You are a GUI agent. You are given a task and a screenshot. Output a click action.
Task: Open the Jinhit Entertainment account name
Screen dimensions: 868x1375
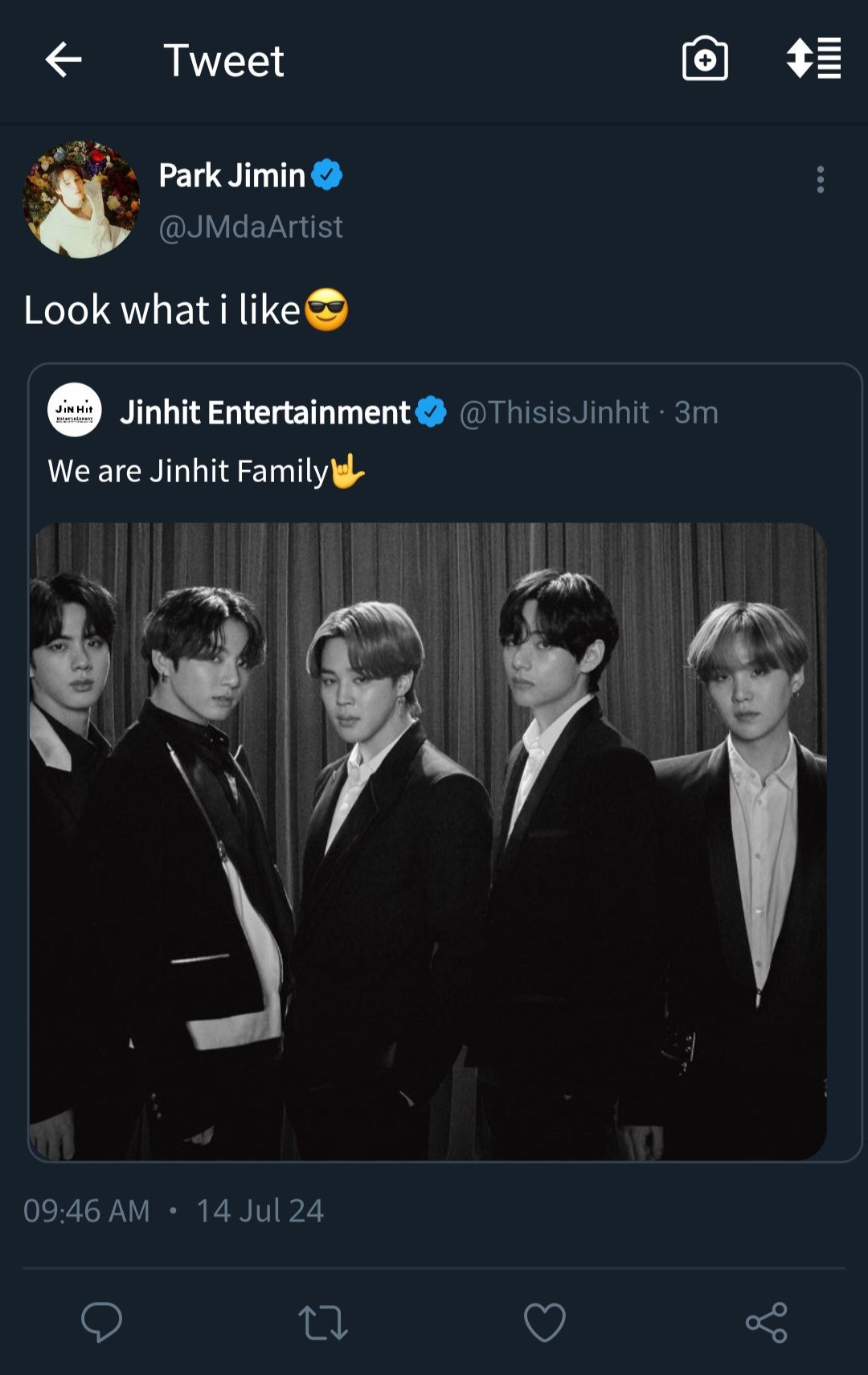point(265,412)
